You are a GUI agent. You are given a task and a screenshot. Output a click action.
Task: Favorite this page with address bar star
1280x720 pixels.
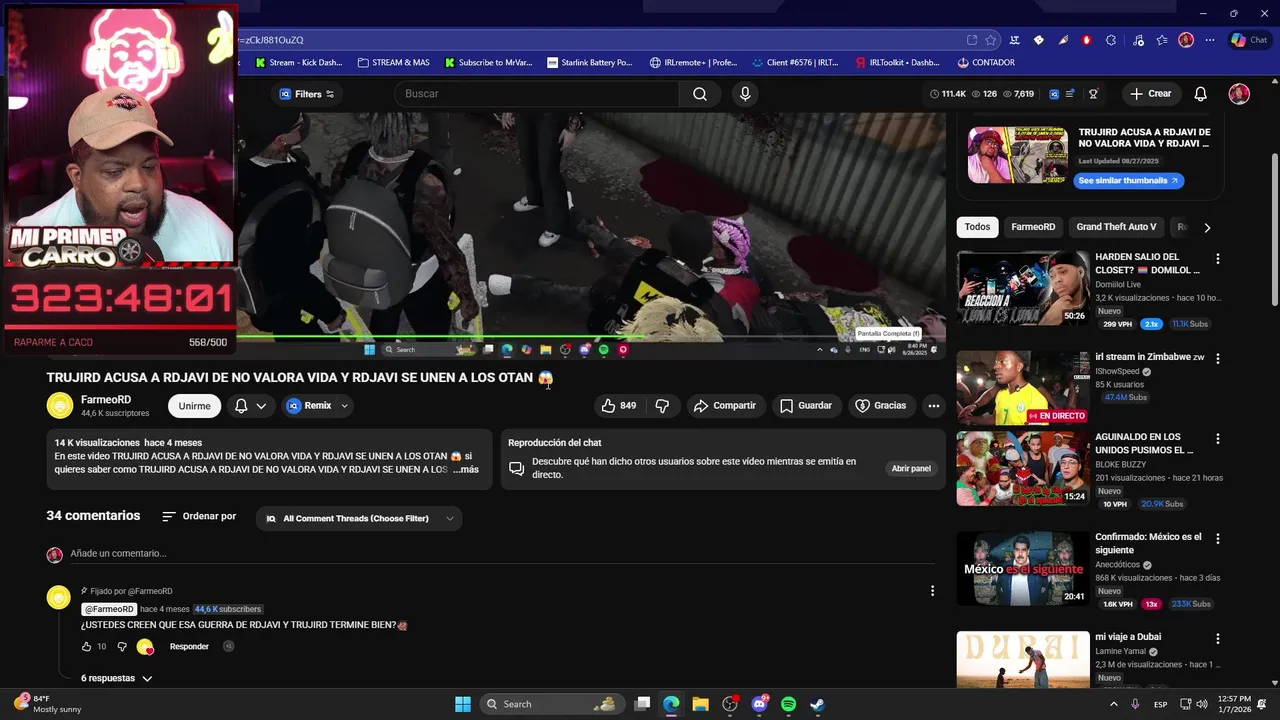click(991, 40)
